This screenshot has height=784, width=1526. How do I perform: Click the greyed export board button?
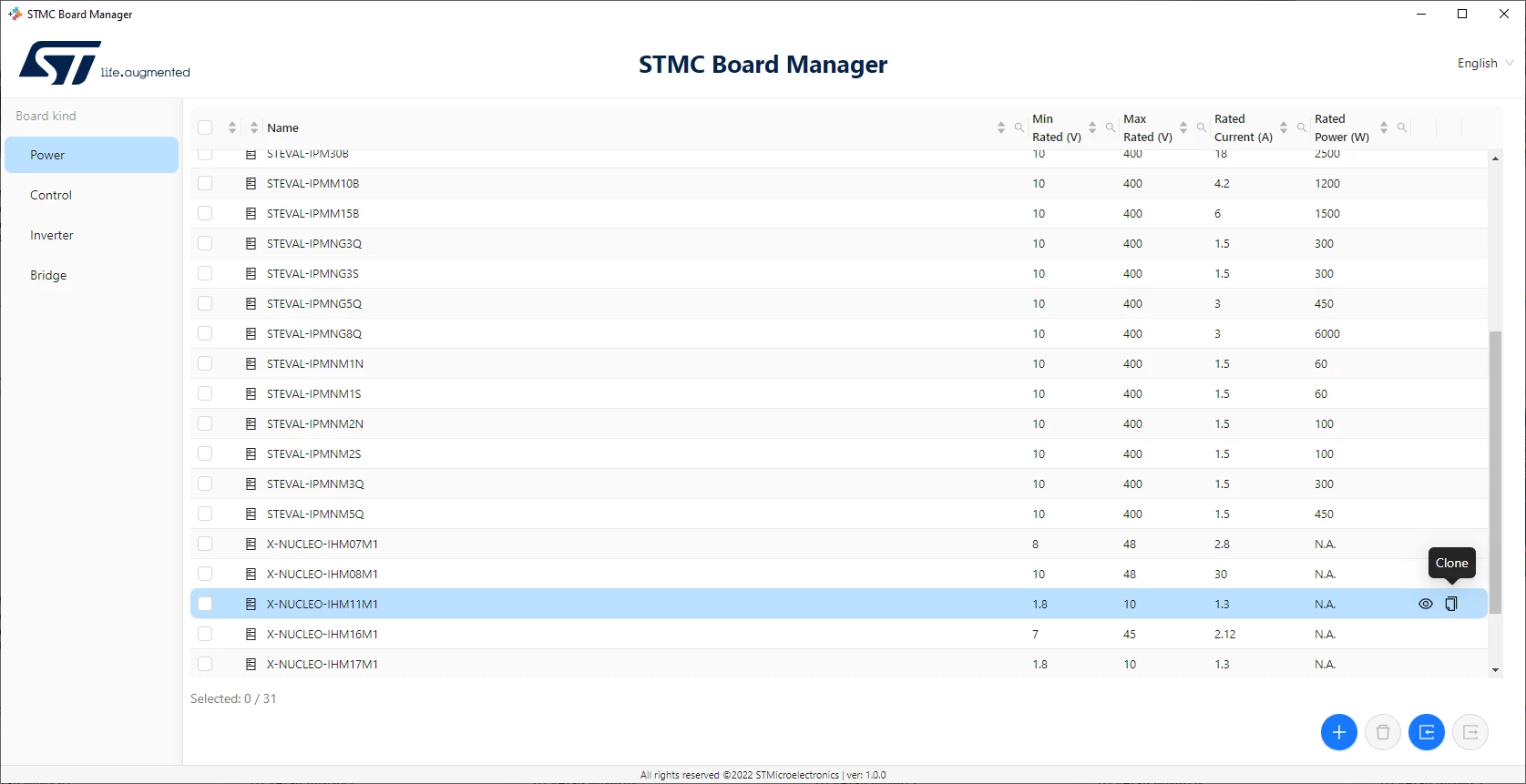1470,732
